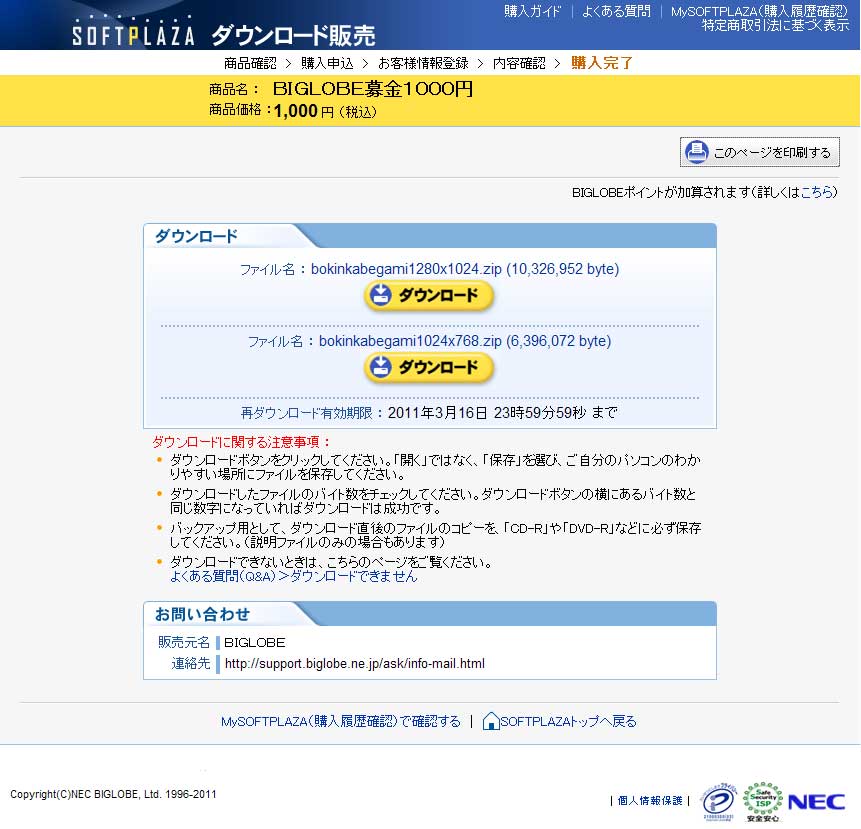Click the support.biglobe.ne.jp contact URL

tap(354, 663)
